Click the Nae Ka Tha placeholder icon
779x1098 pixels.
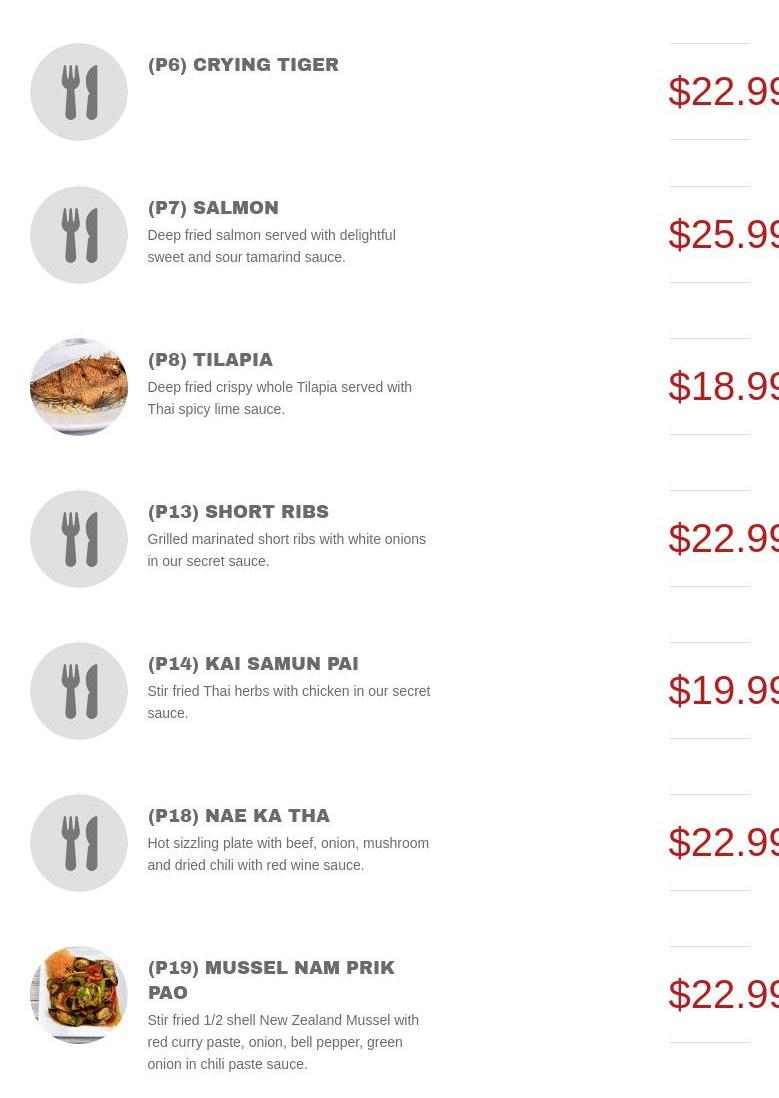pyautogui.click(x=79, y=843)
